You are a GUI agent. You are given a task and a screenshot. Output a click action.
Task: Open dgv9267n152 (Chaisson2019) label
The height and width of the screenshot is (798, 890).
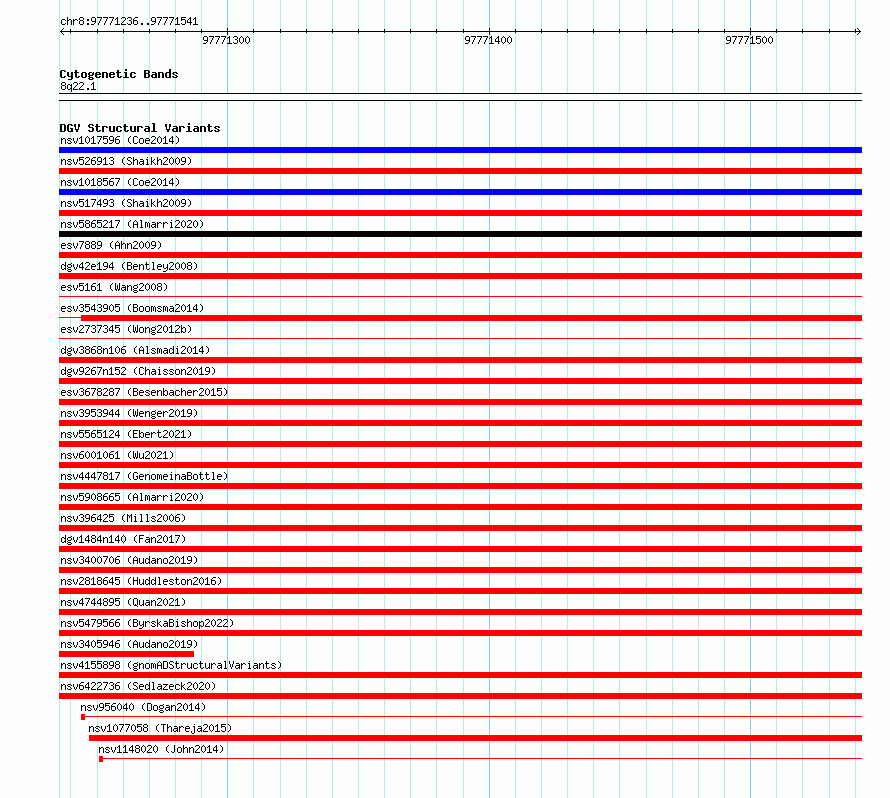click(x=138, y=371)
